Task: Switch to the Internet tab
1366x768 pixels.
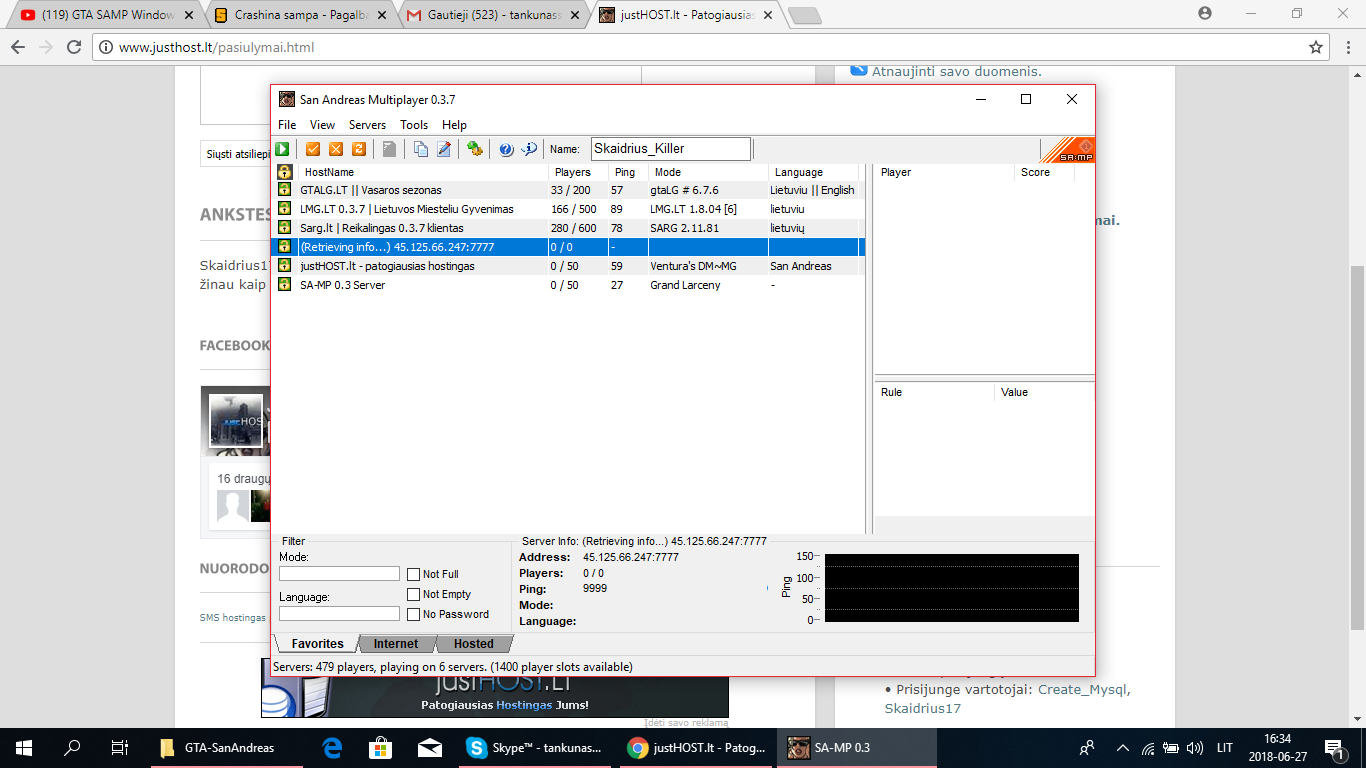Action: tap(396, 644)
